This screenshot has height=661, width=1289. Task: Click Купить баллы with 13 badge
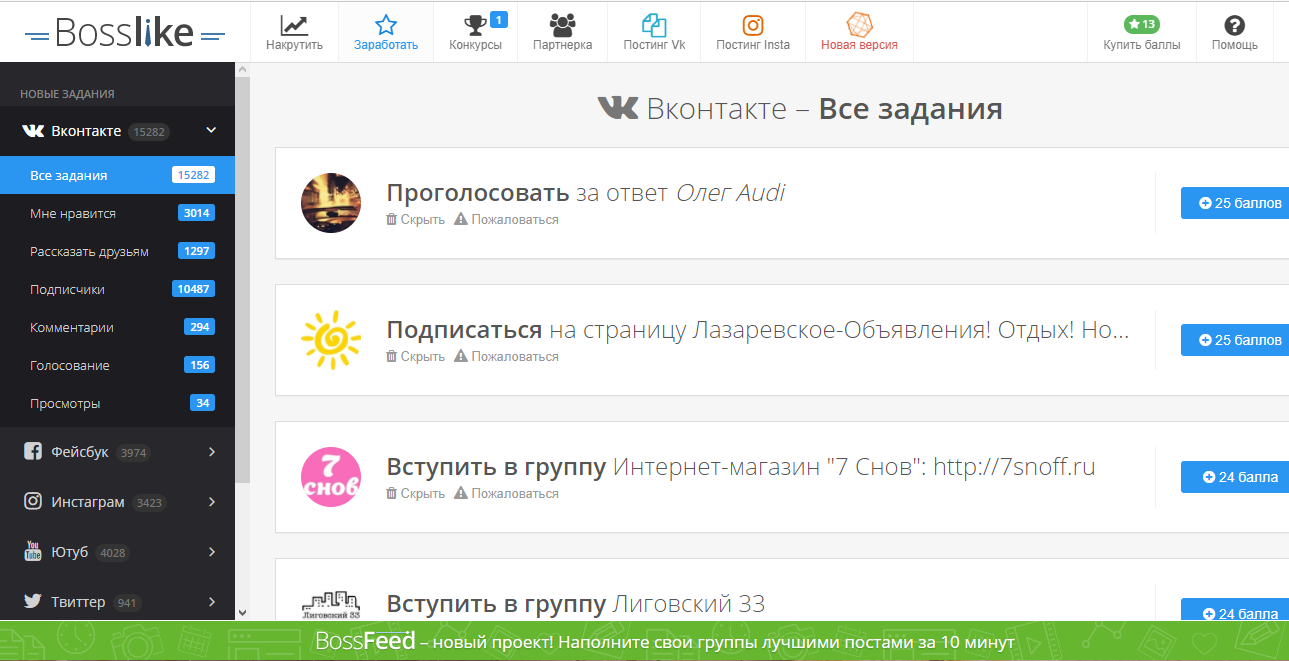(1142, 32)
